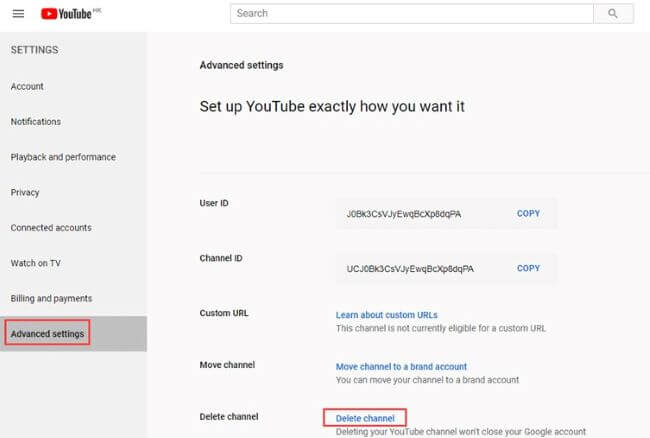This screenshot has width=650, height=438.
Task: Click 'Deleting your YouTube channel won't close' text
Action: click(x=461, y=432)
